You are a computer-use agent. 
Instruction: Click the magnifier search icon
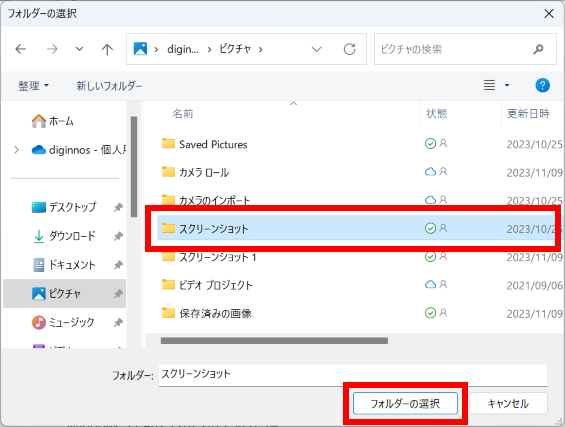[539, 49]
